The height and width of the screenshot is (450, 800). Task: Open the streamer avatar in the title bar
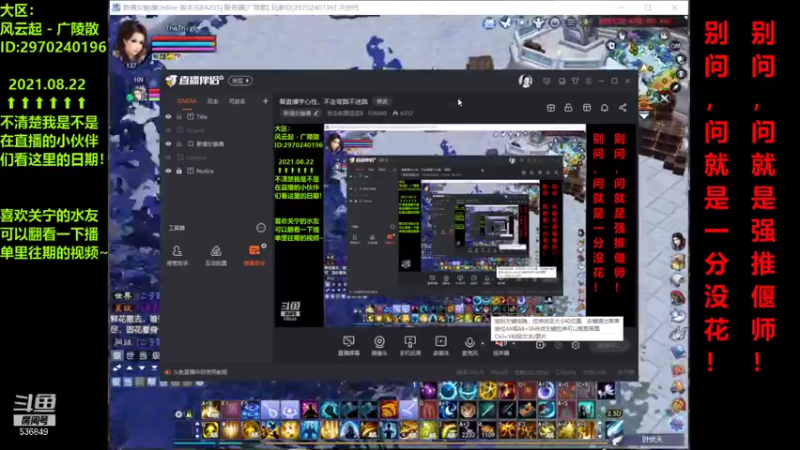[526, 81]
